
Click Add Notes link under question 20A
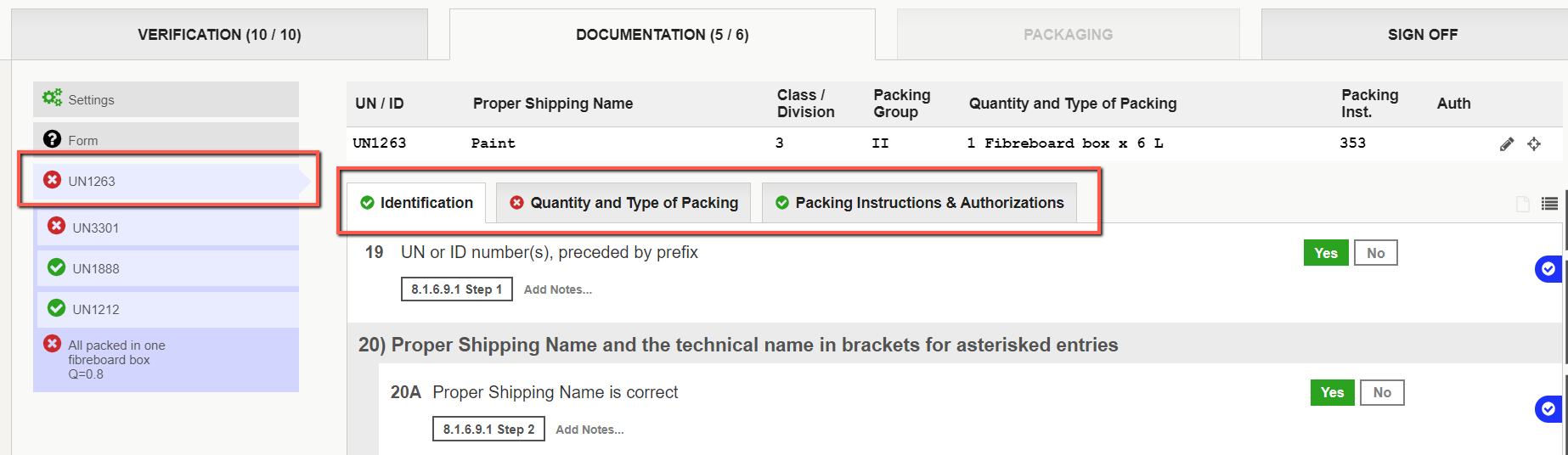tap(589, 430)
